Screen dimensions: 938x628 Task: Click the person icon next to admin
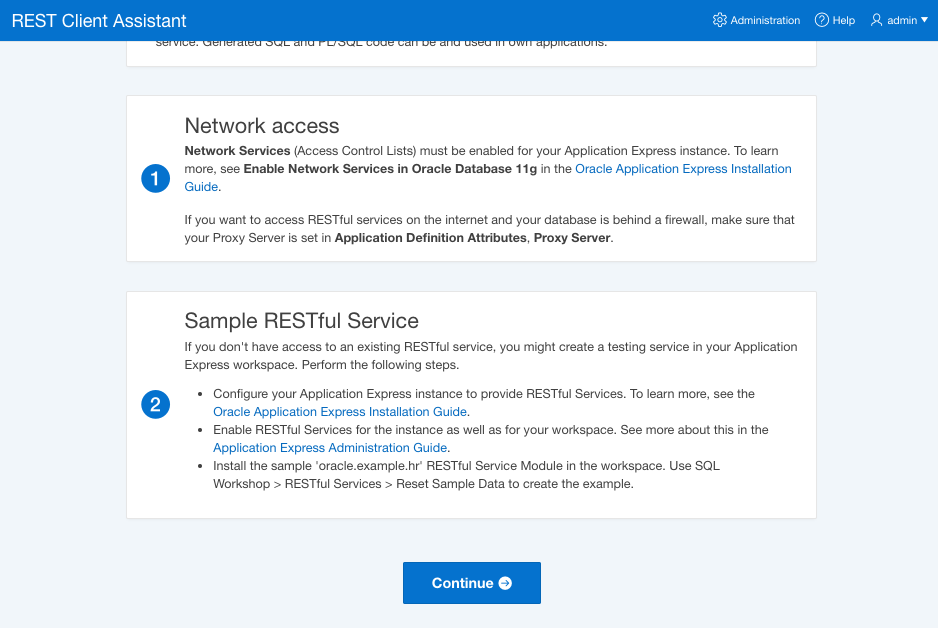coord(874,20)
